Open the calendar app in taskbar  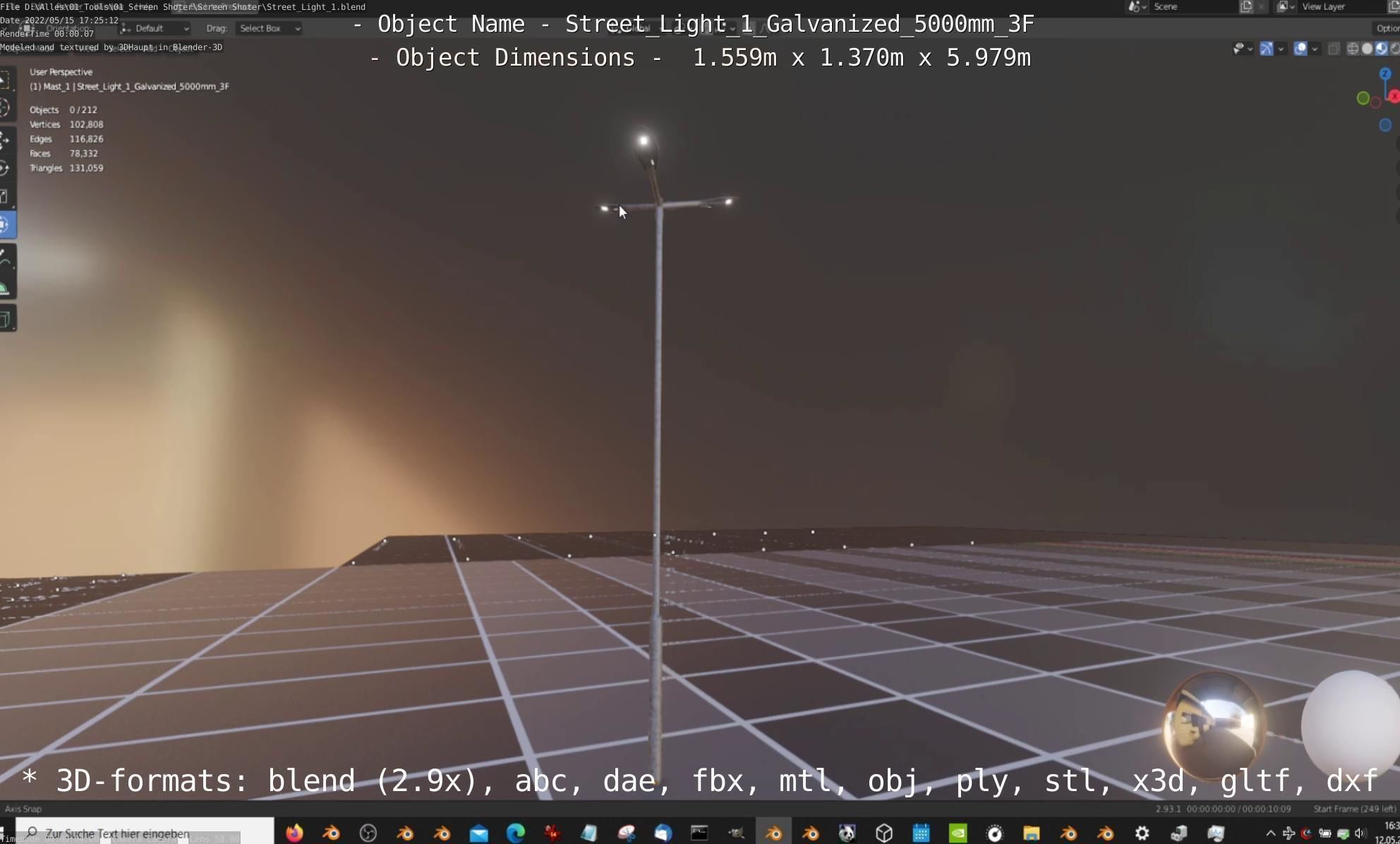pyautogui.click(x=921, y=833)
